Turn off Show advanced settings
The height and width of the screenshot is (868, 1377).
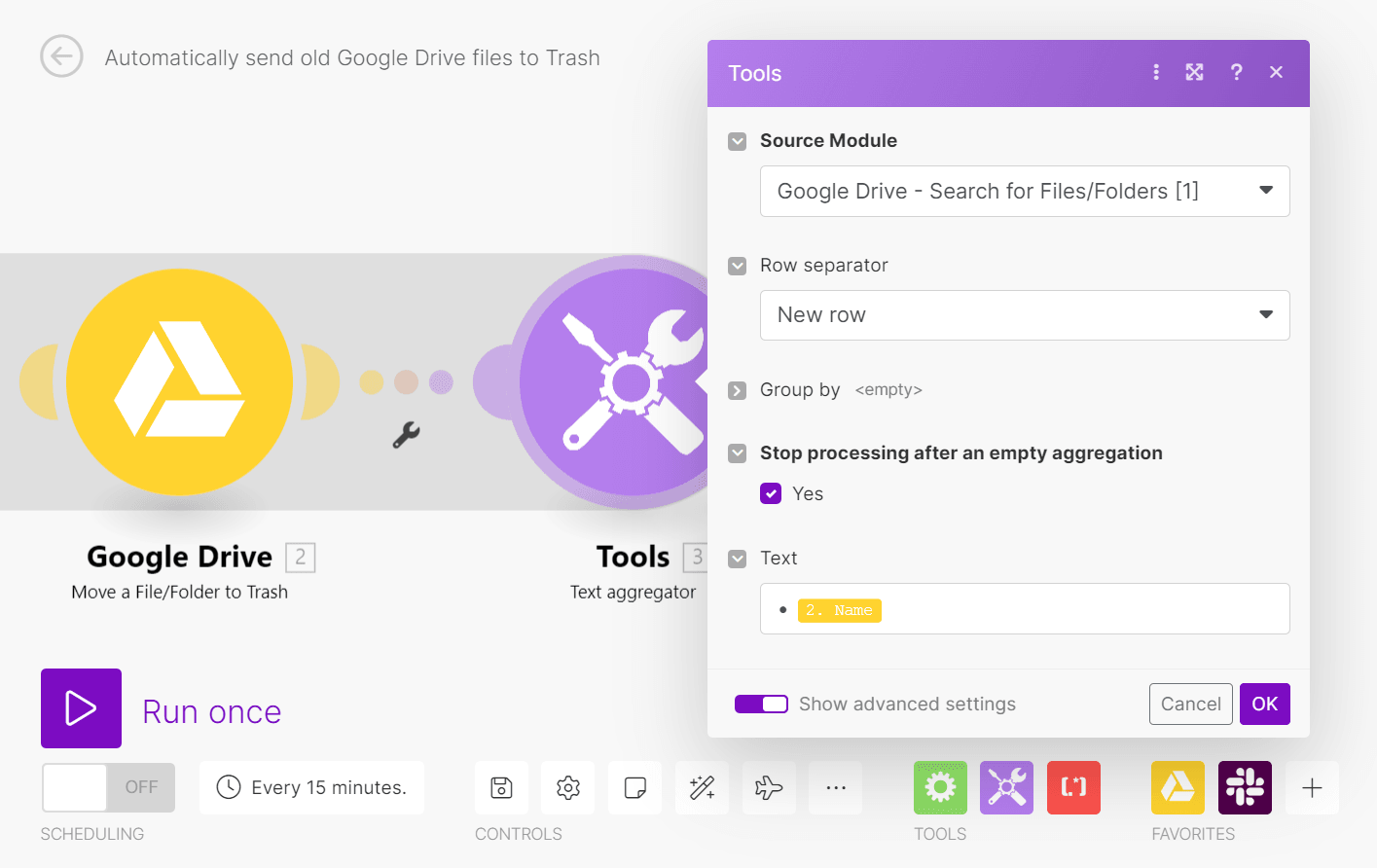tap(762, 704)
